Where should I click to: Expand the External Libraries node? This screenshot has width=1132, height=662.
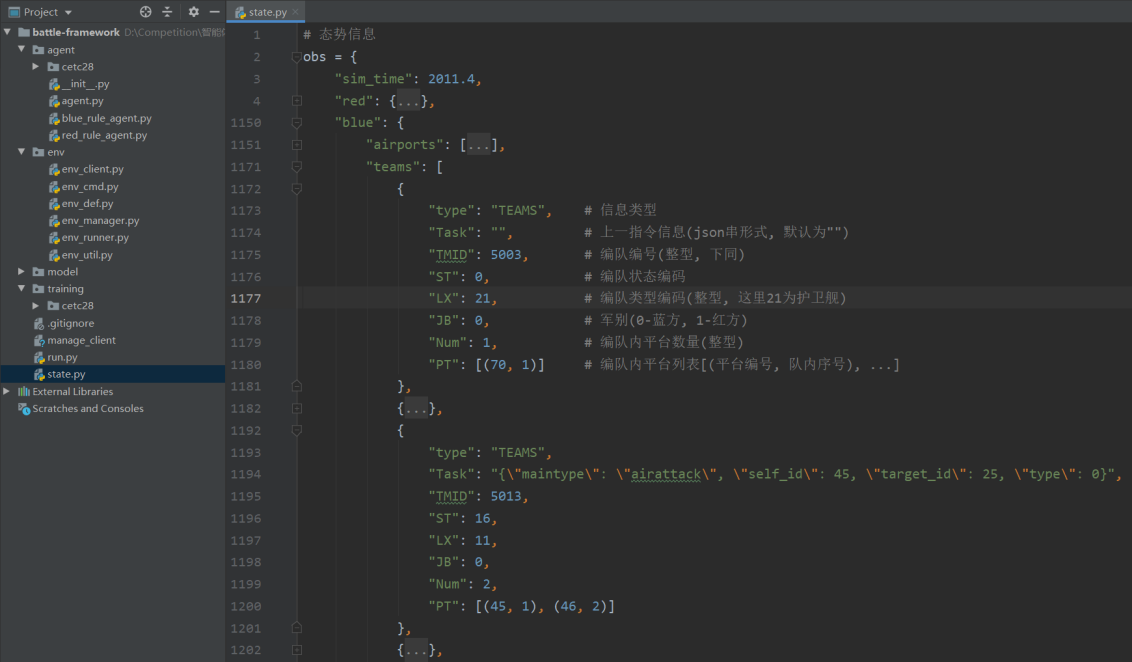tap(7, 391)
